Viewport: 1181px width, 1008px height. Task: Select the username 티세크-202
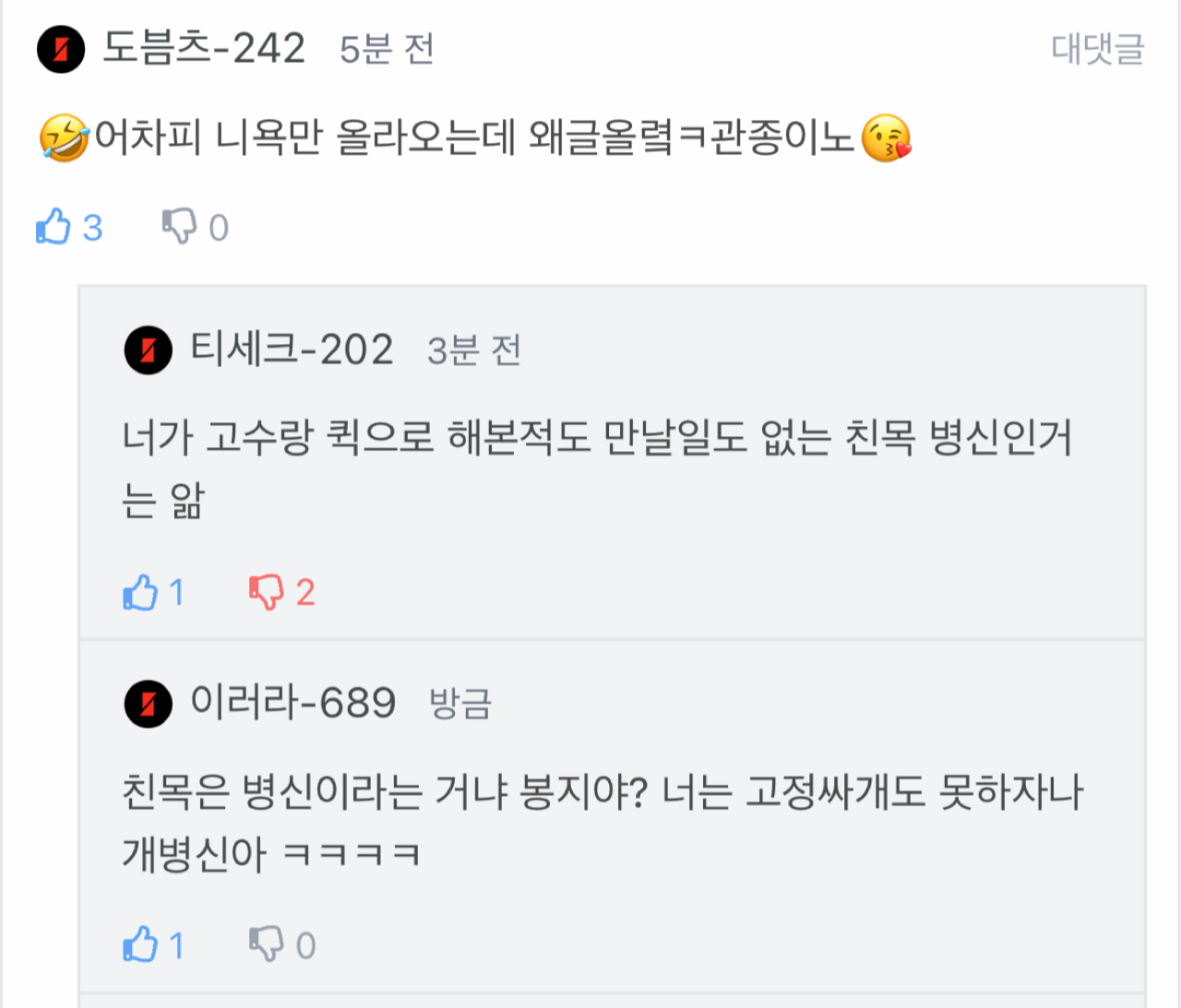(x=292, y=350)
